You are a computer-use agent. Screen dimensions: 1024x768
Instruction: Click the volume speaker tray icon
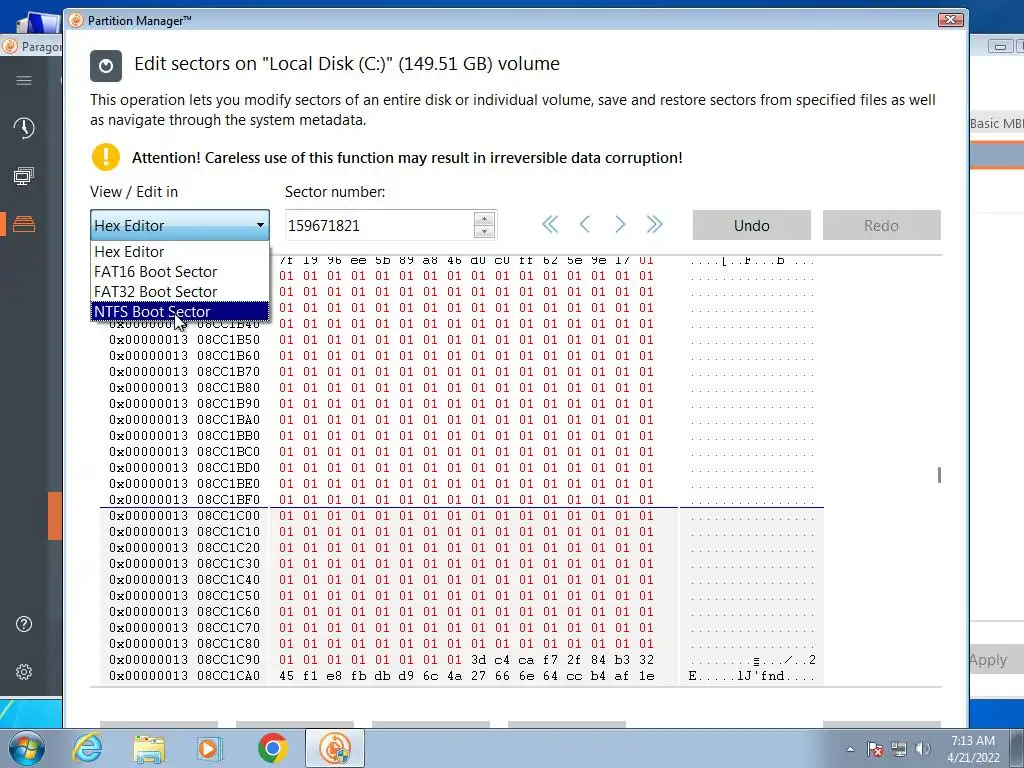pos(923,749)
